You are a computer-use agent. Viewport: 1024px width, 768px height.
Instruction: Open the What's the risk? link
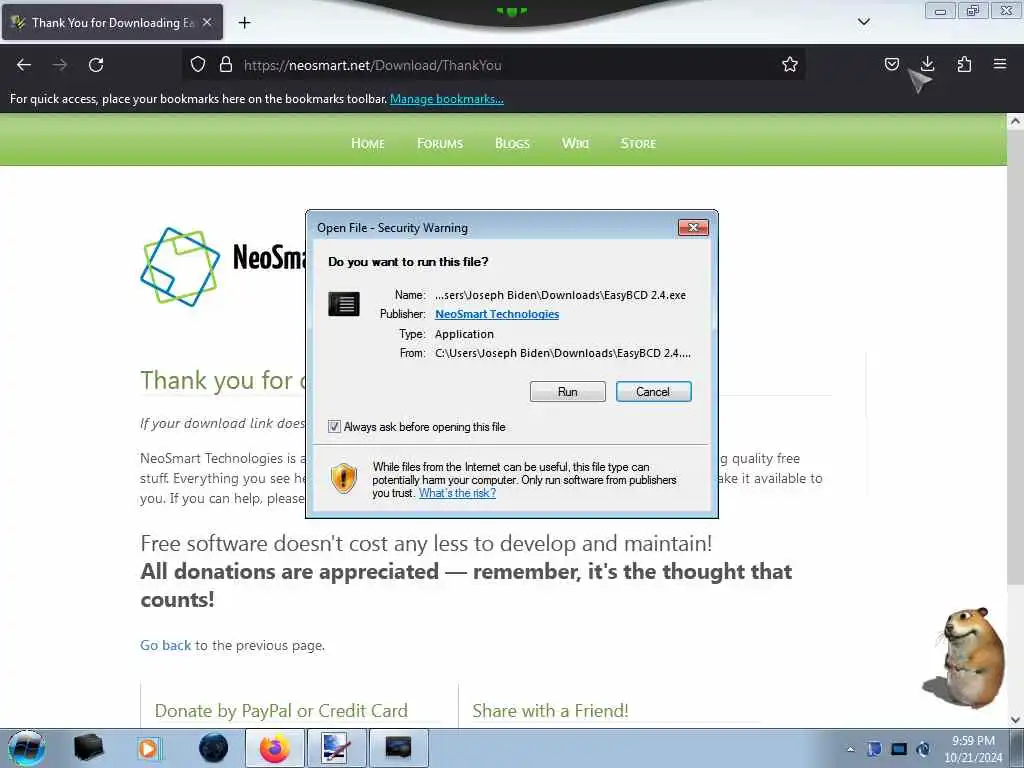pos(457,493)
